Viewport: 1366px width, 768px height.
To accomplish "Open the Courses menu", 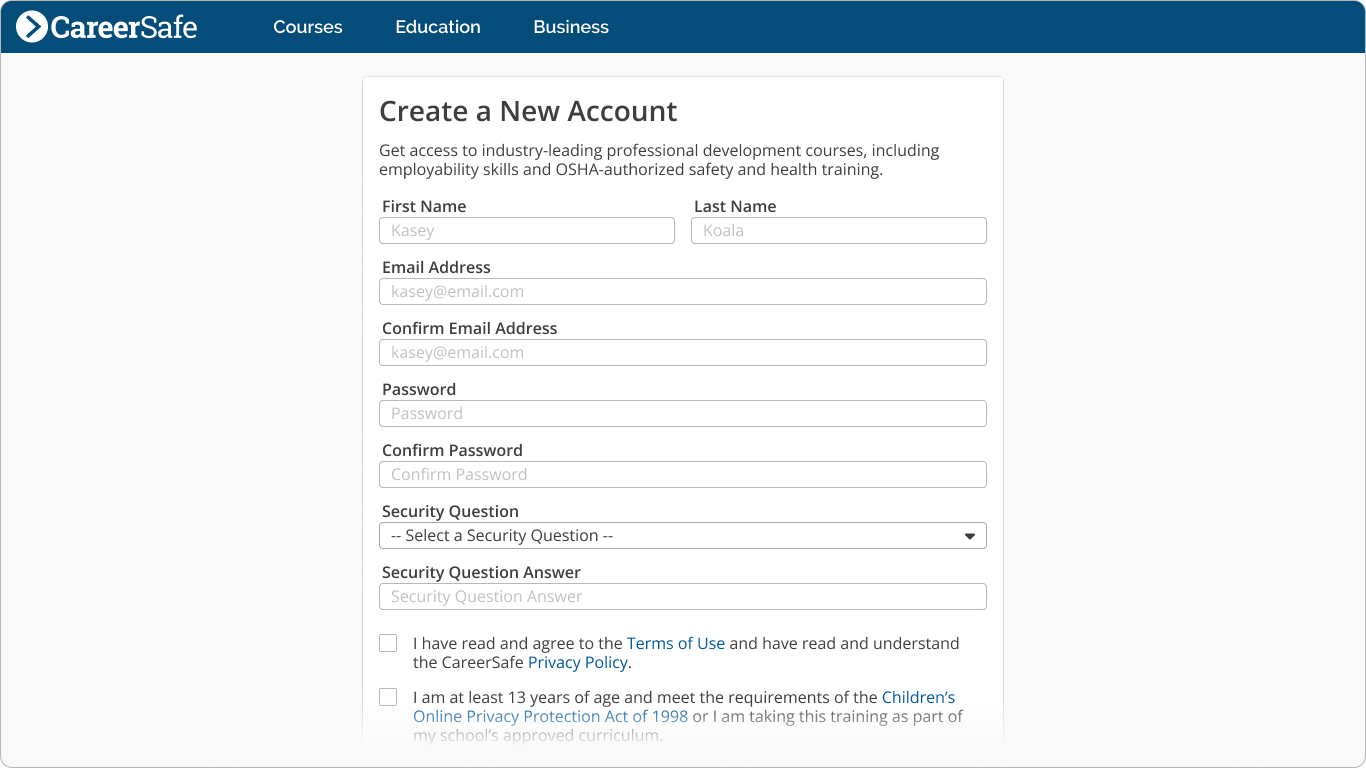I will click(x=307, y=27).
